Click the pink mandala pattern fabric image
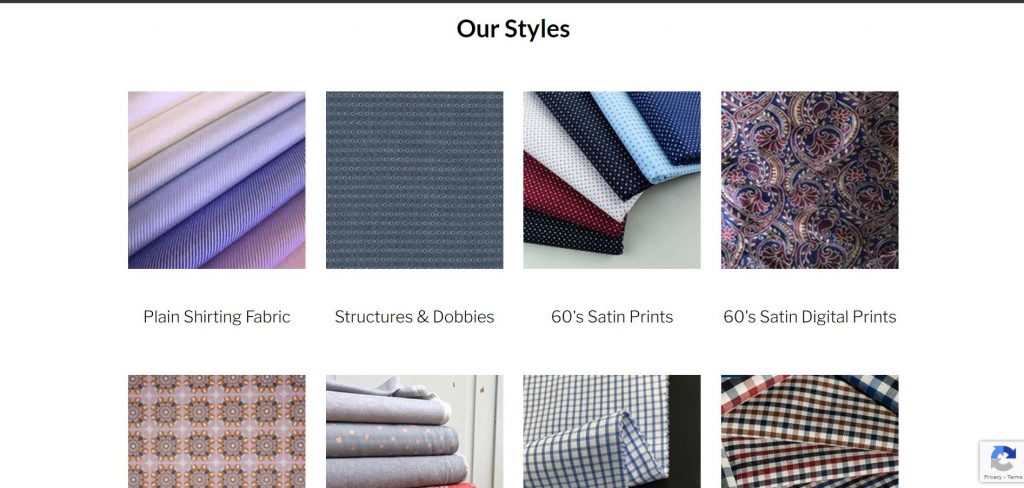This screenshot has height=488, width=1024. coord(217,431)
